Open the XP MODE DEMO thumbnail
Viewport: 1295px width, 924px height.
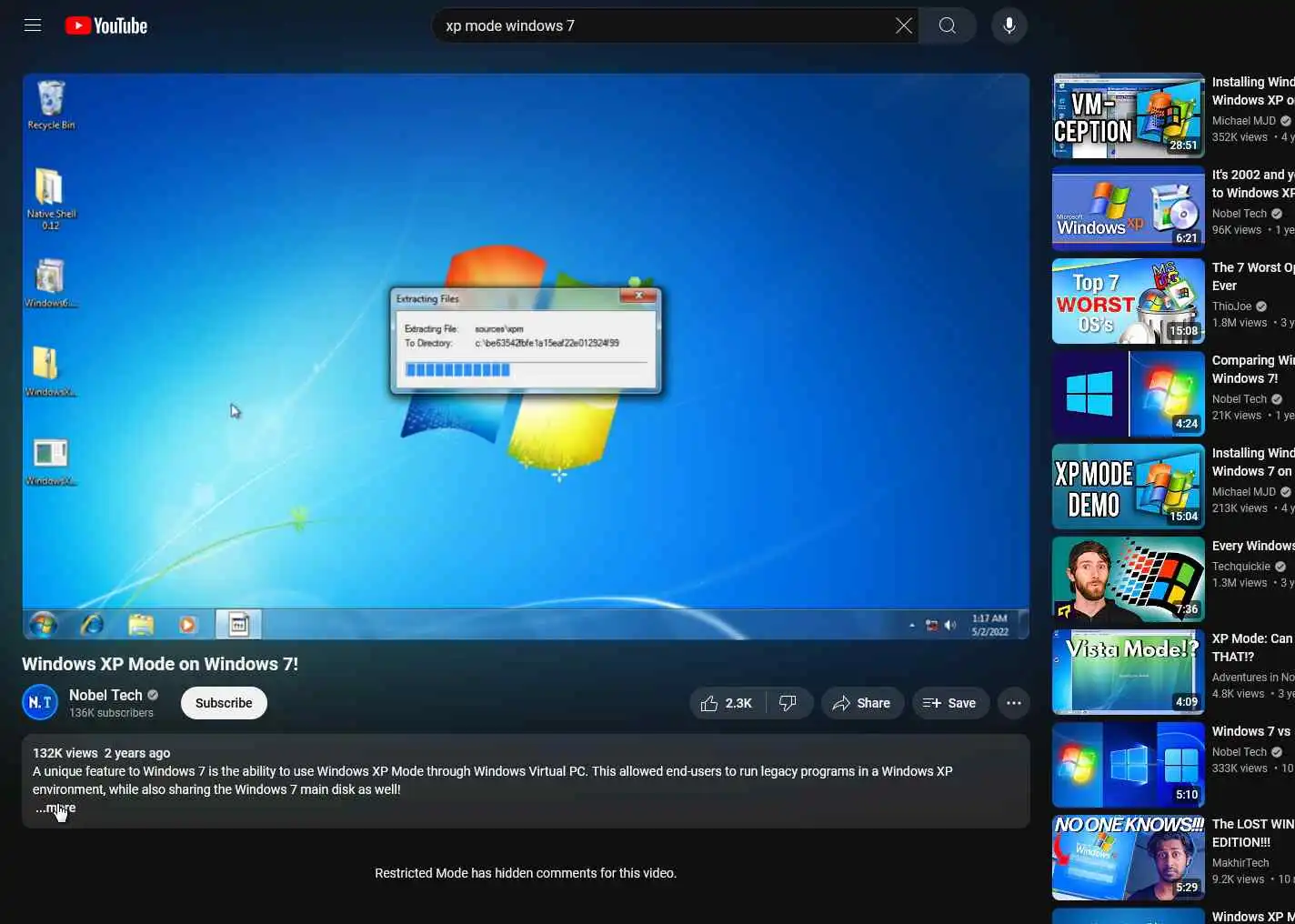click(1128, 487)
